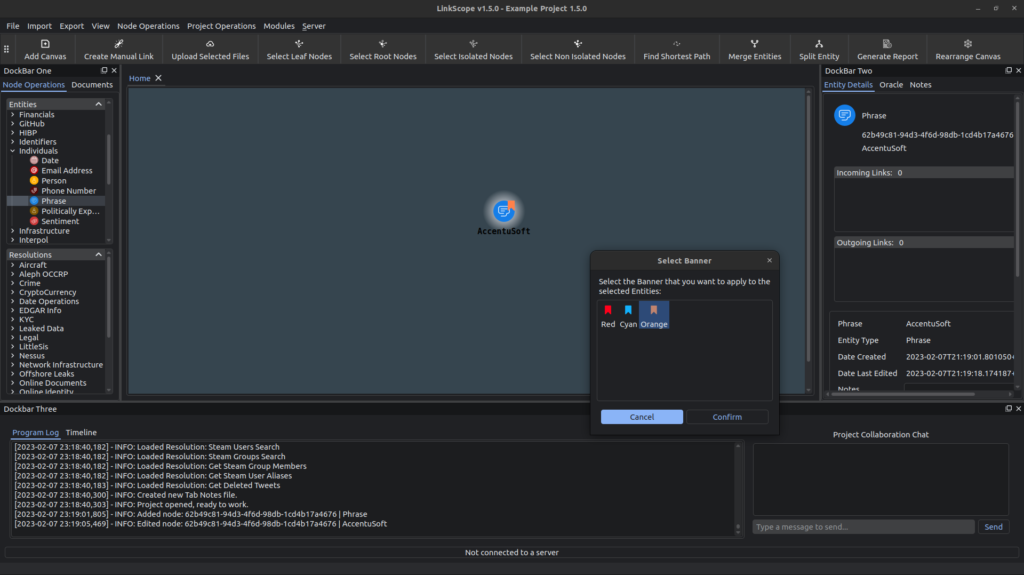This screenshot has width=1024, height=575.
Task: Close the Select Banner dialog
Action: [x=769, y=260]
